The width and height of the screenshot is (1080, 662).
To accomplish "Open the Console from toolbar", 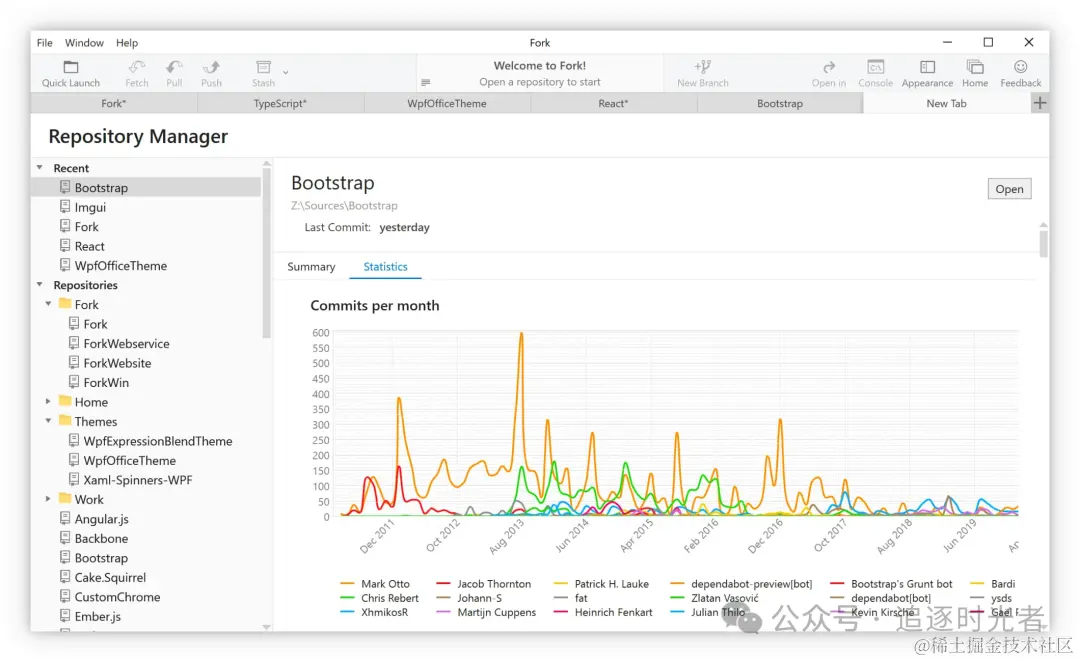I will tap(875, 74).
